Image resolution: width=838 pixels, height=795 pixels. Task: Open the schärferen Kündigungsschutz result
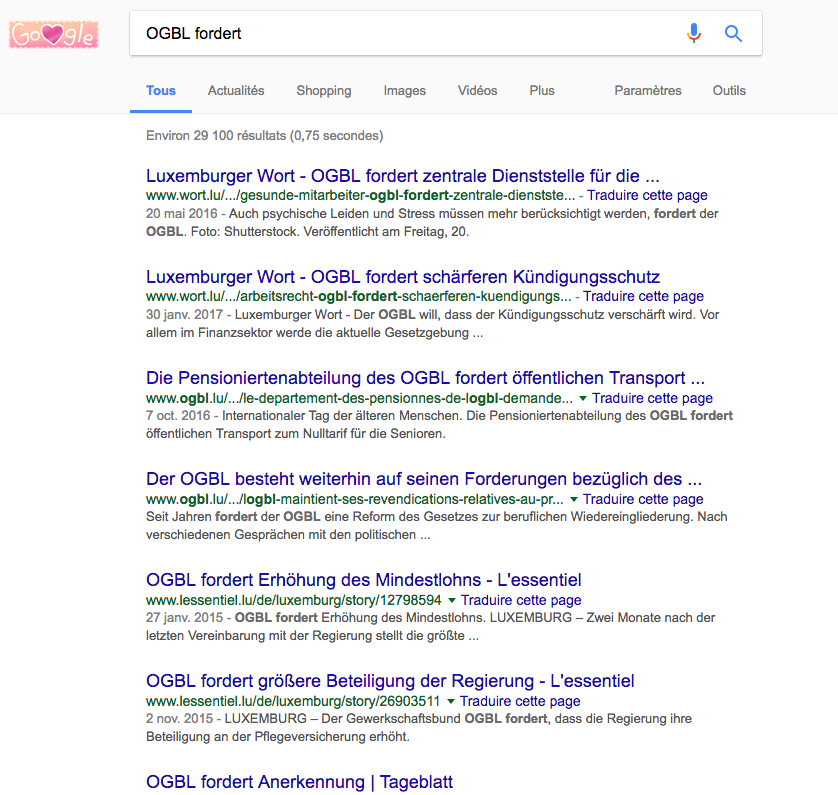click(x=402, y=277)
